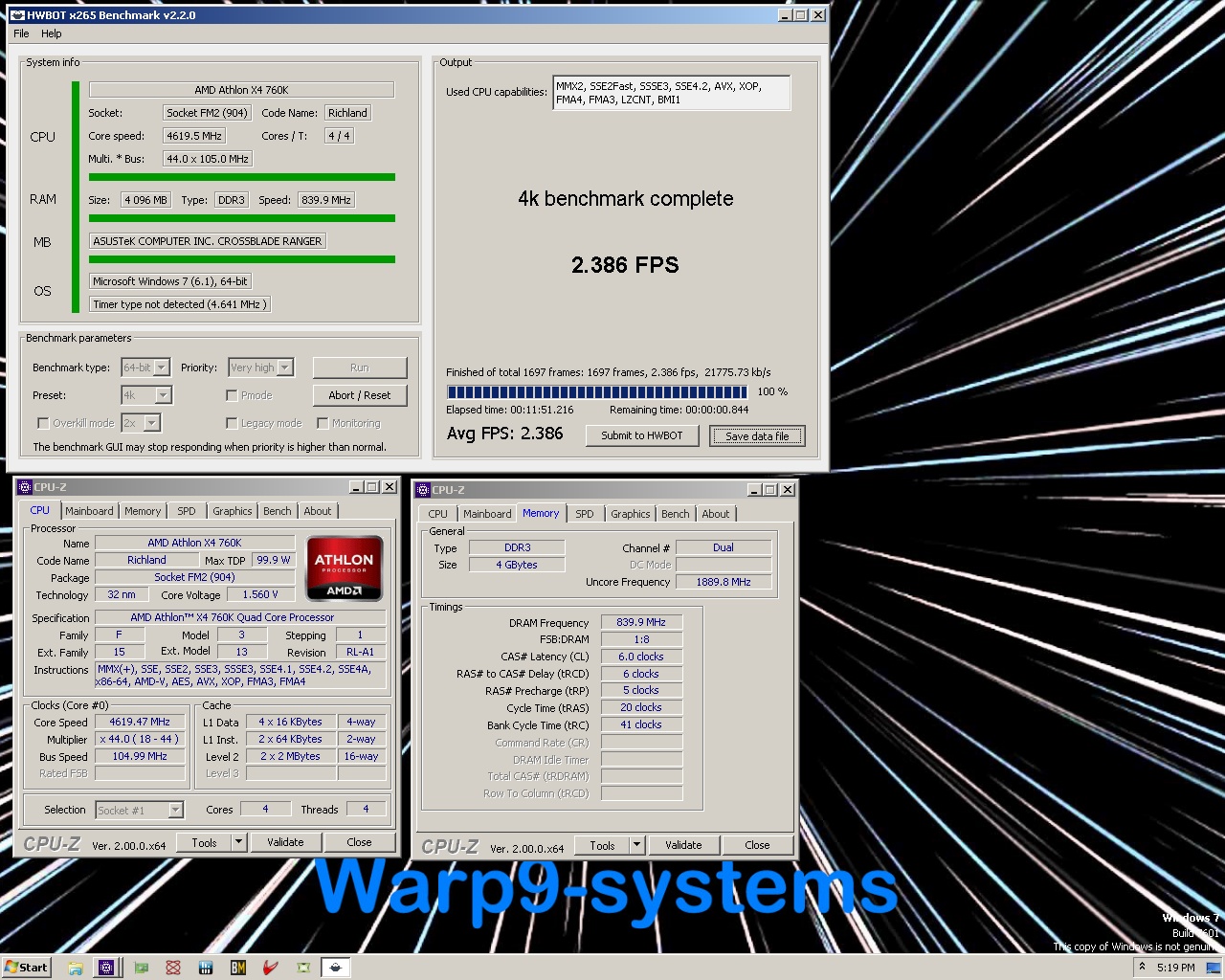Switch to About tab in right CPU-Z

click(716, 514)
